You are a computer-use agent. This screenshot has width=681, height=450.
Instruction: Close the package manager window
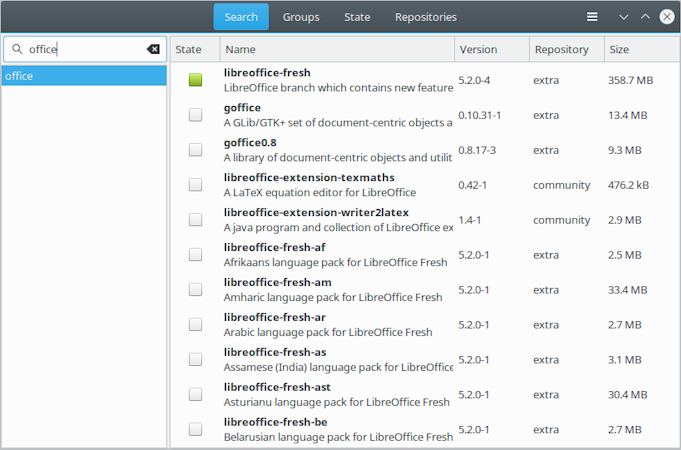pyautogui.click(x=667, y=17)
